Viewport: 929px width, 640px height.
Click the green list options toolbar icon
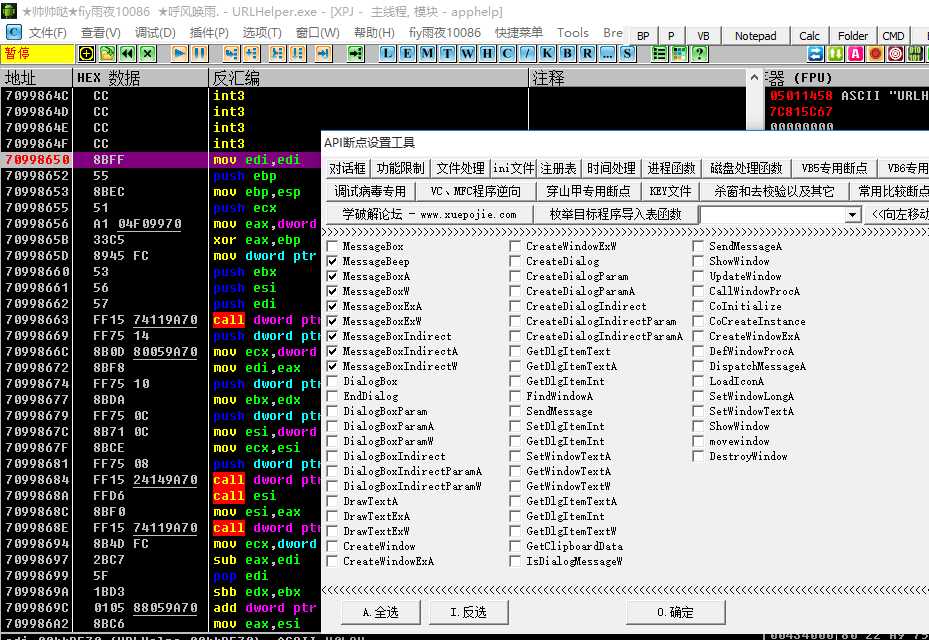659,54
